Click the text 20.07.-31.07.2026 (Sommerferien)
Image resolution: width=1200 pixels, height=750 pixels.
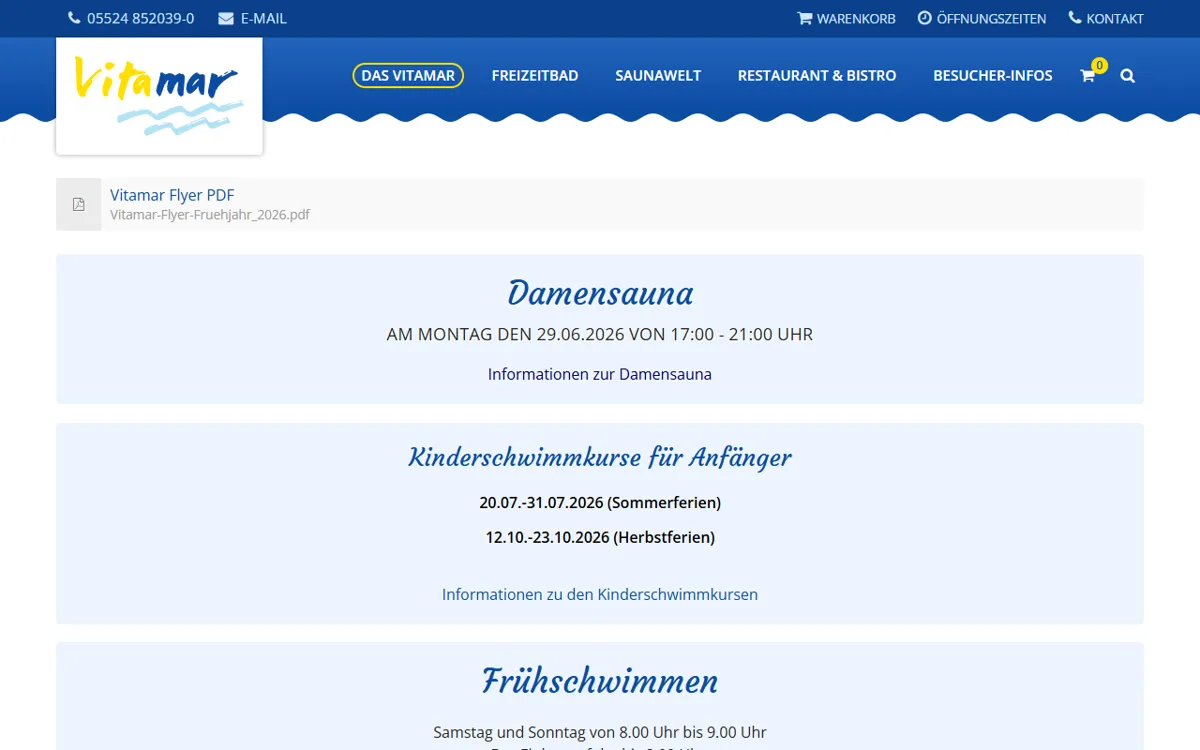(600, 502)
